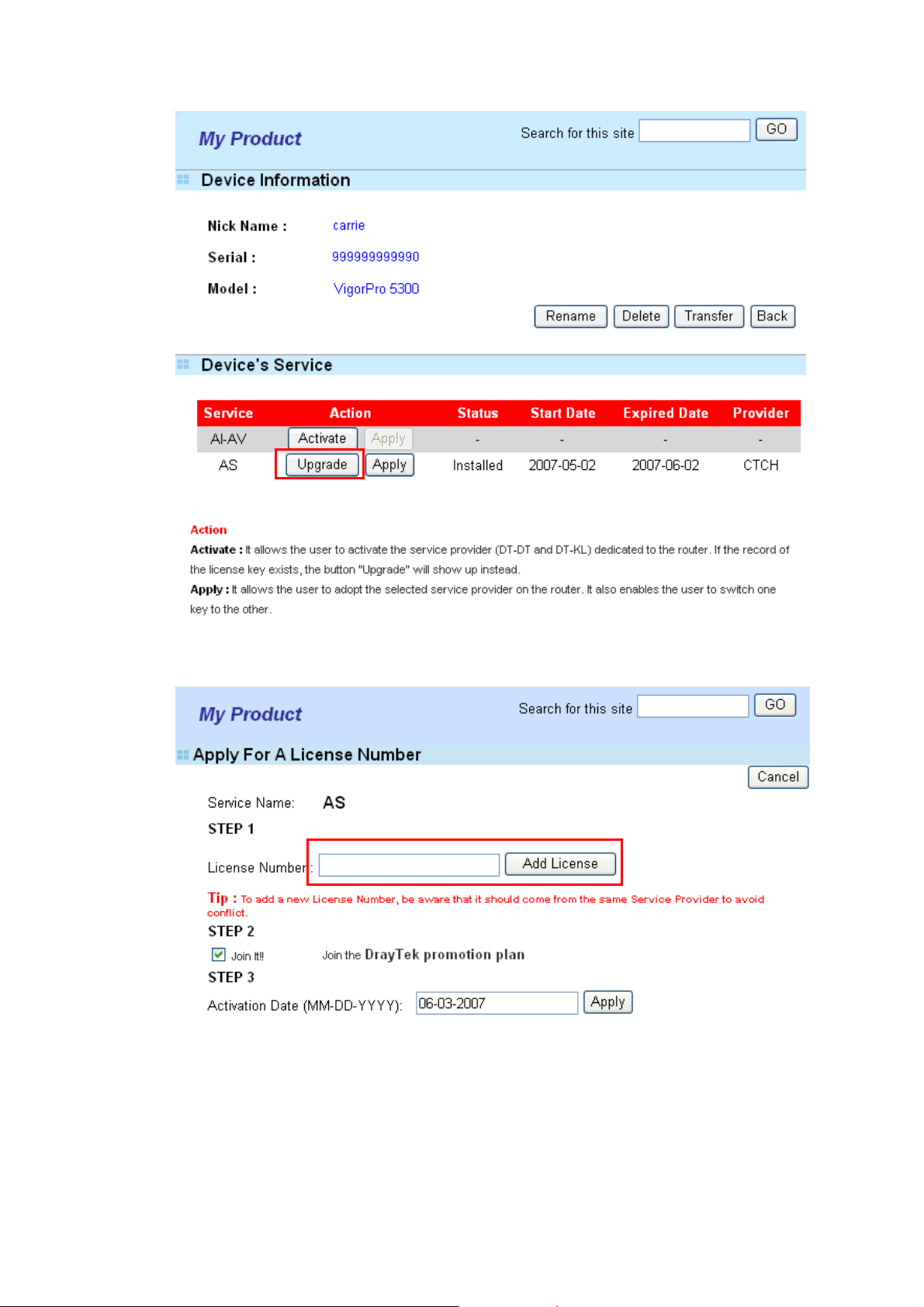Focus the top 'Search for this site' field
Screen dimensions: 924x1307
694,130
